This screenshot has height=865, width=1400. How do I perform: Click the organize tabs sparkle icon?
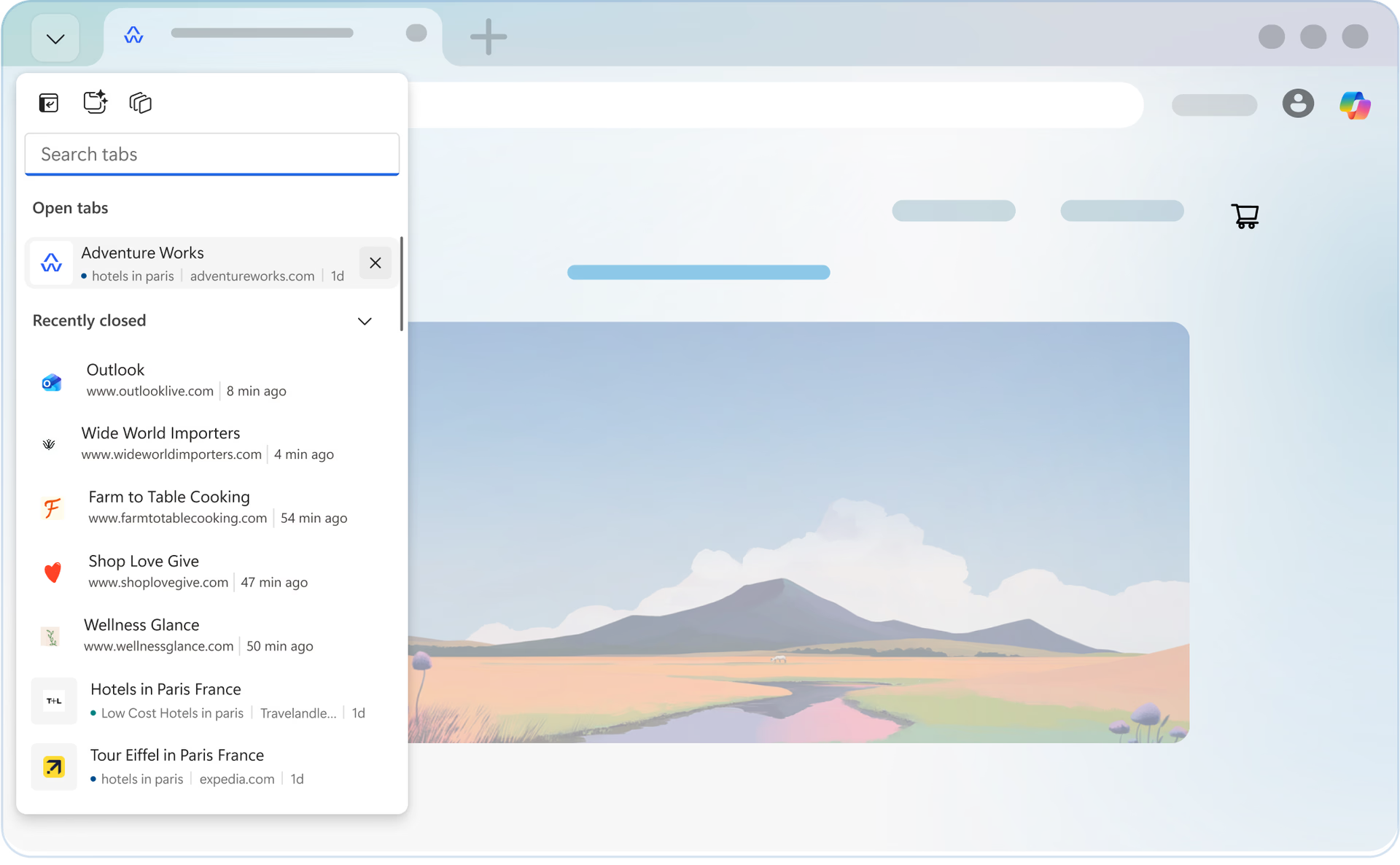pyautogui.click(x=95, y=102)
